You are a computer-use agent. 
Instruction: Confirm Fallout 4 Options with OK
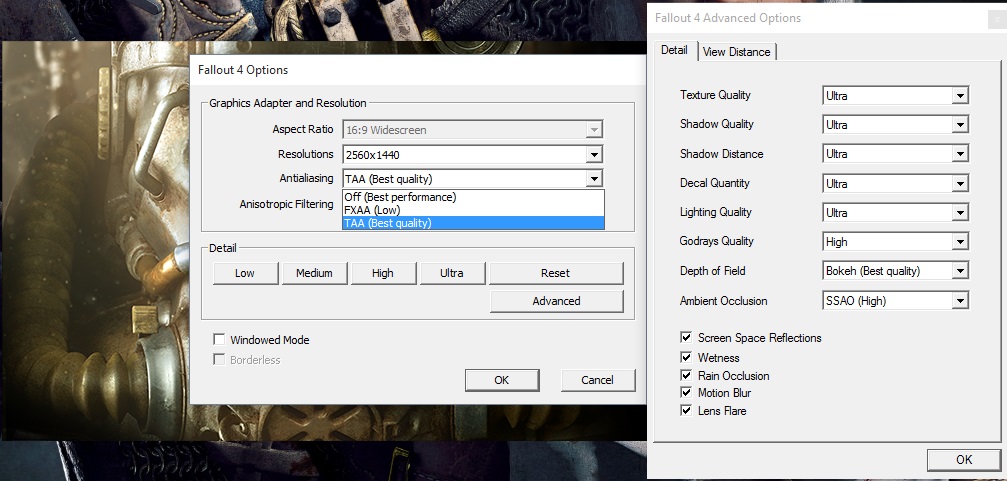coord(502,380)
